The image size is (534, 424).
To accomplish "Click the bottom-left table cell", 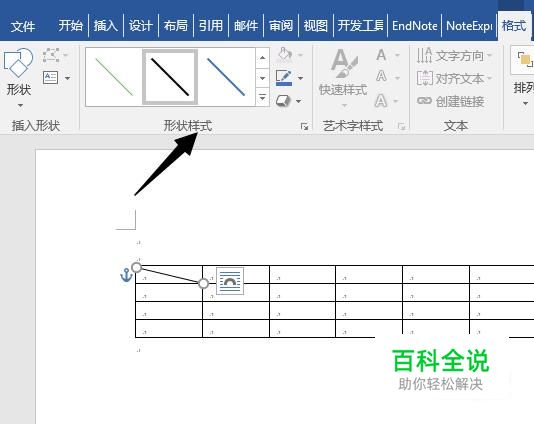I will pos(169,329).
